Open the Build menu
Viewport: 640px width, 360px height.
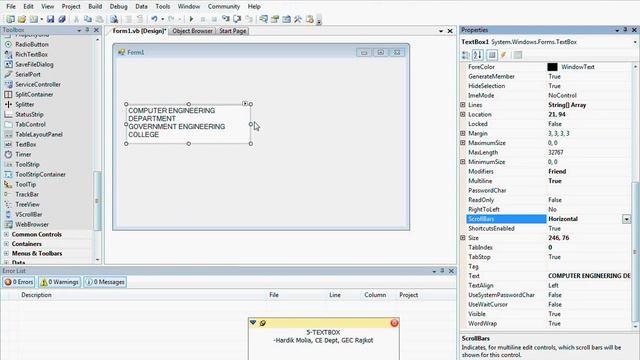click(95, 7)
